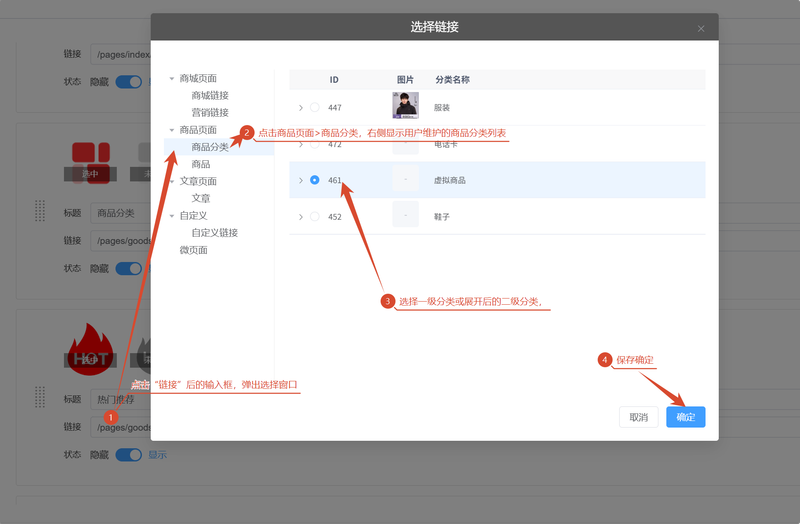The image size is (800, 524).
Task: Click the red HOT flame 选中 icon
Action: coord(90,350)
